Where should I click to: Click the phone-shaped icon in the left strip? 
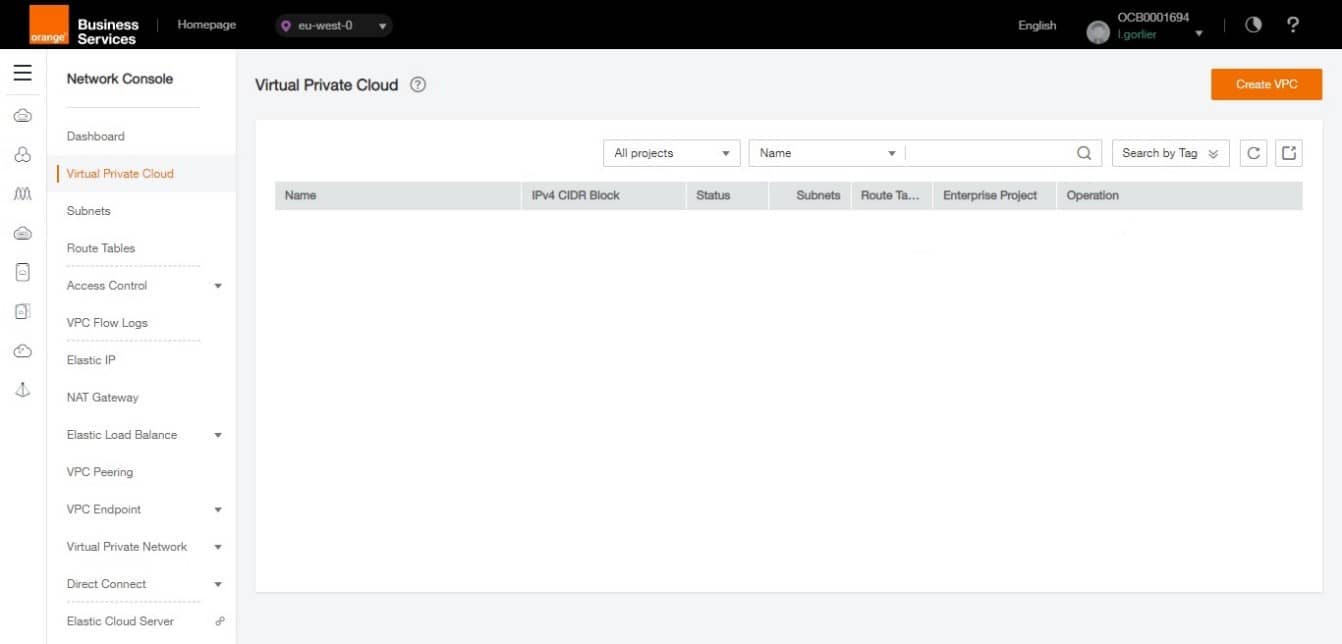(x=23, y=272)
